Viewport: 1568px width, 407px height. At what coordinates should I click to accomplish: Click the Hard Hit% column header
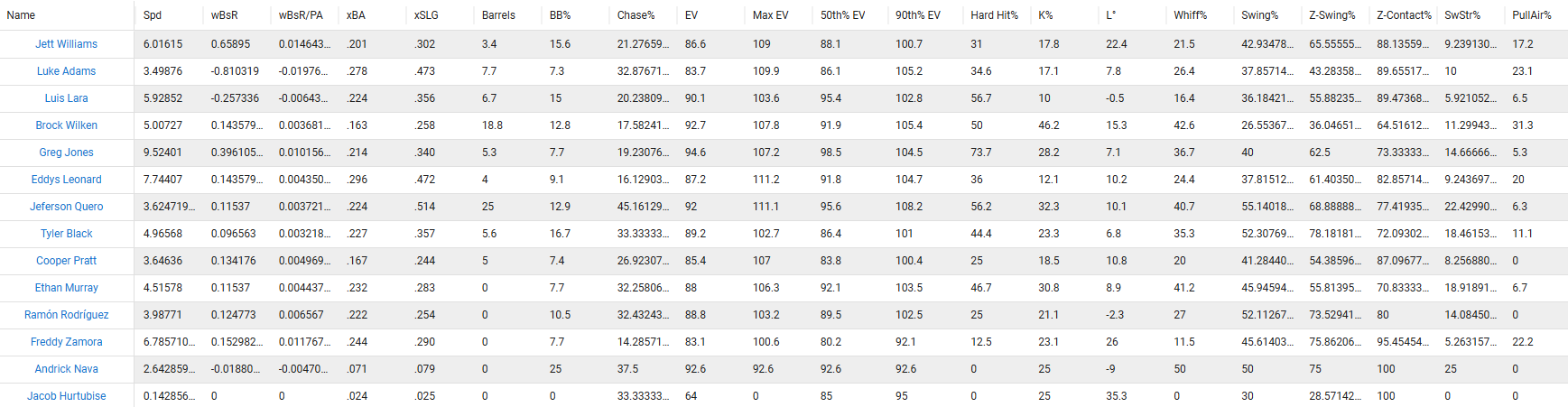coord(994,15)
